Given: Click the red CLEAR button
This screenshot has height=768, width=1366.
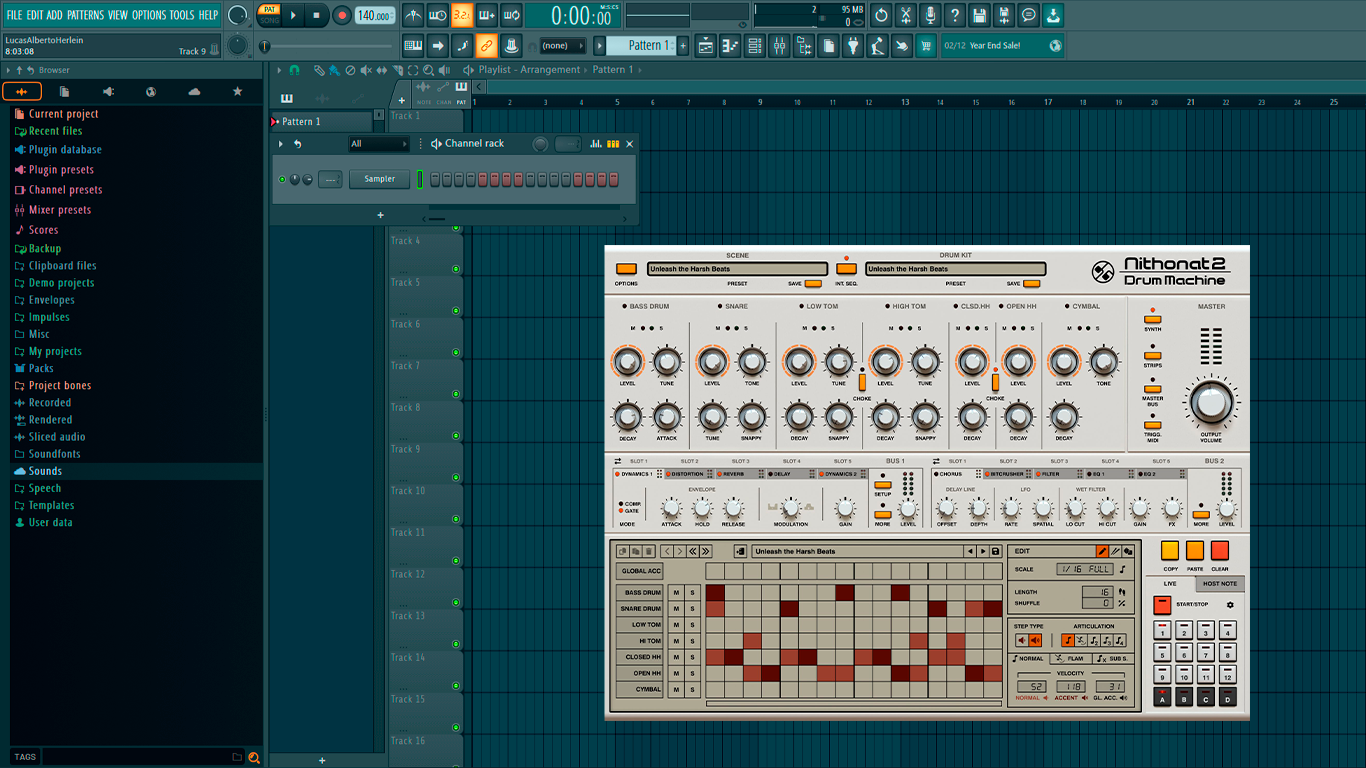Looking at the screenshot, I should [1219, 551].
